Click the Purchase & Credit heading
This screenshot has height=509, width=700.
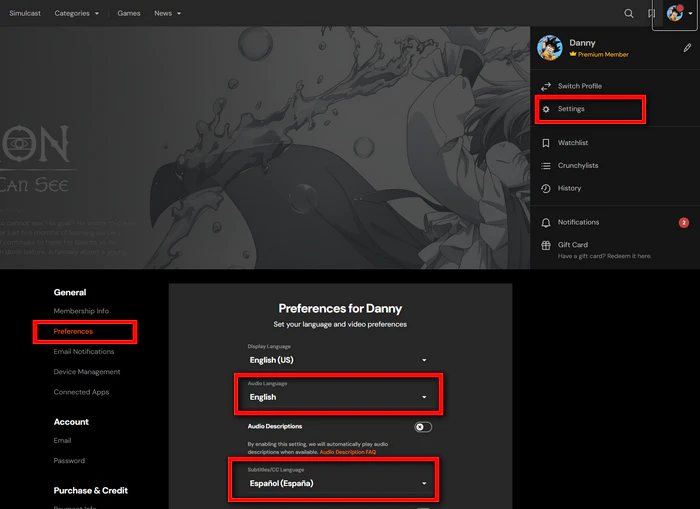91,491
